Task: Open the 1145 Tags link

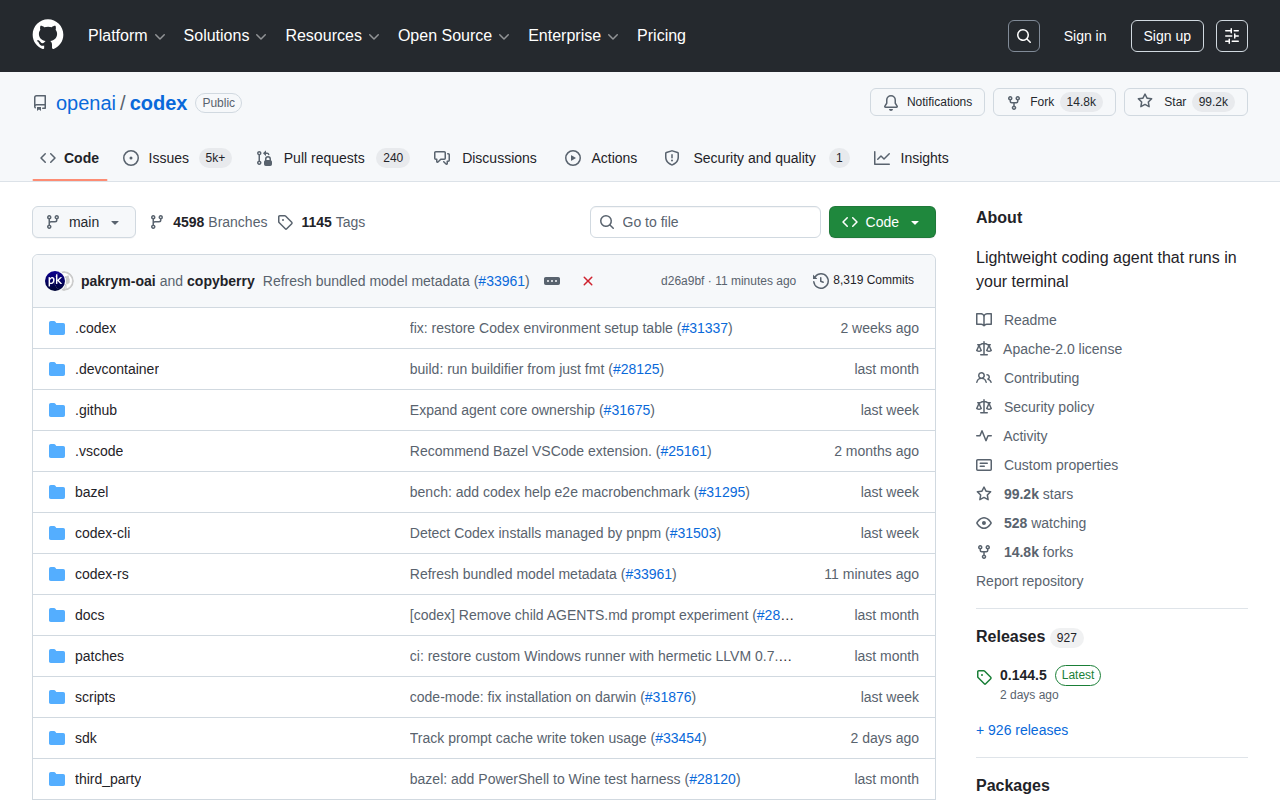Action: coord(321,222)
